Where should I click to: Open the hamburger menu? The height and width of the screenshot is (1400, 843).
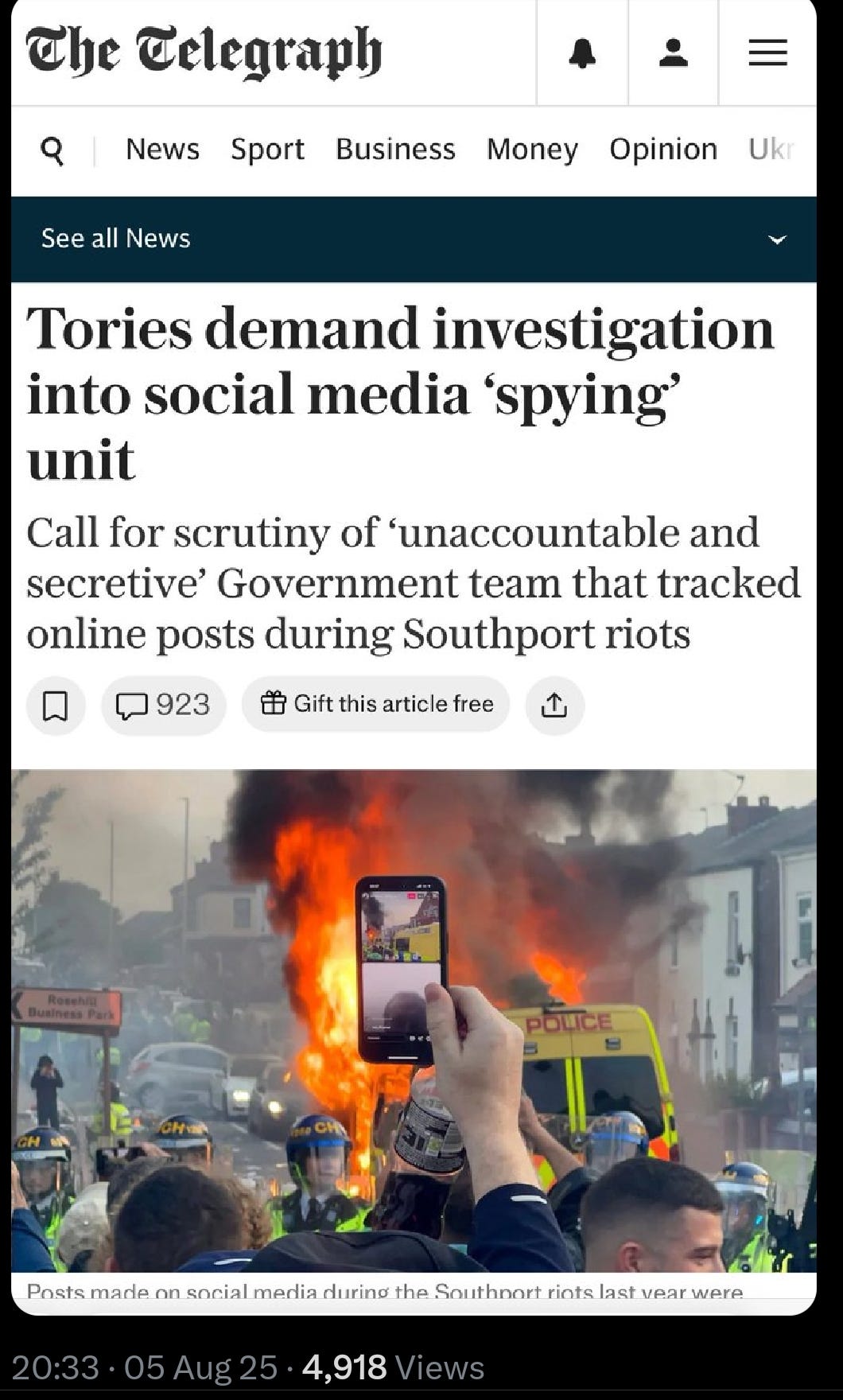(767, 52)
